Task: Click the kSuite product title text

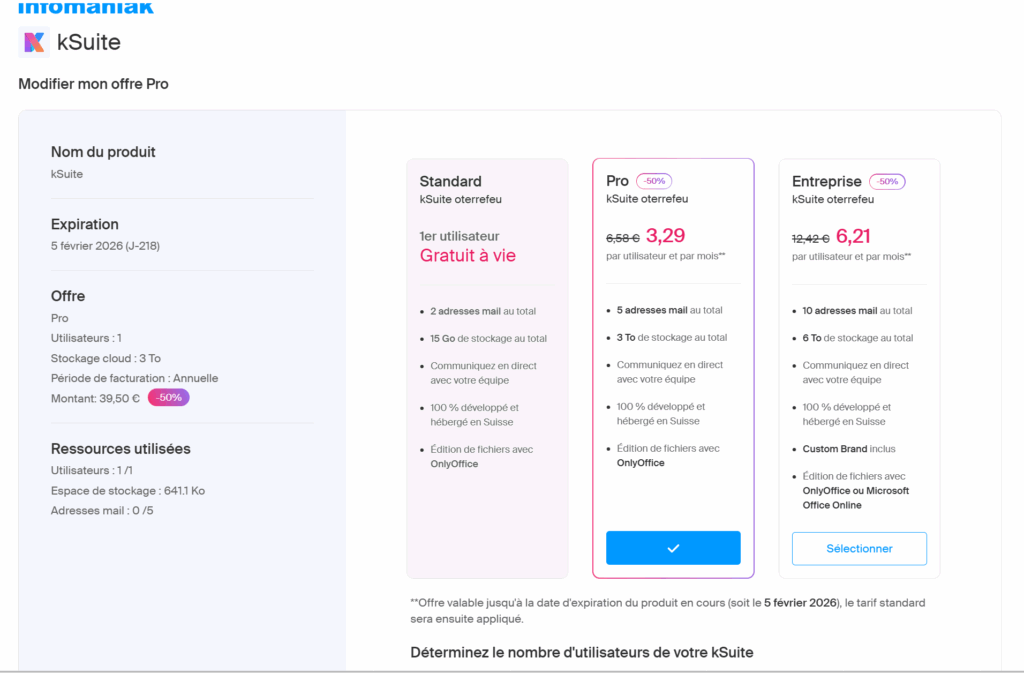Action: (89, 42)
